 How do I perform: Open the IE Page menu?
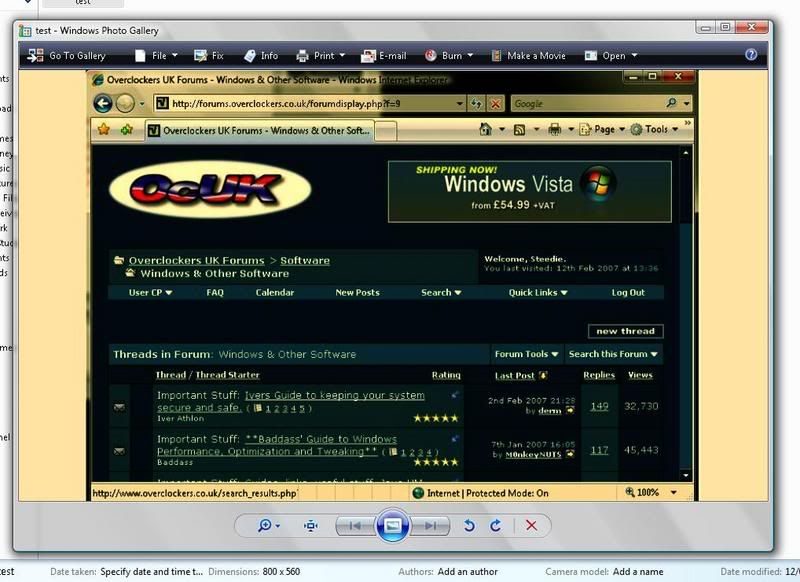pos(602,130)
